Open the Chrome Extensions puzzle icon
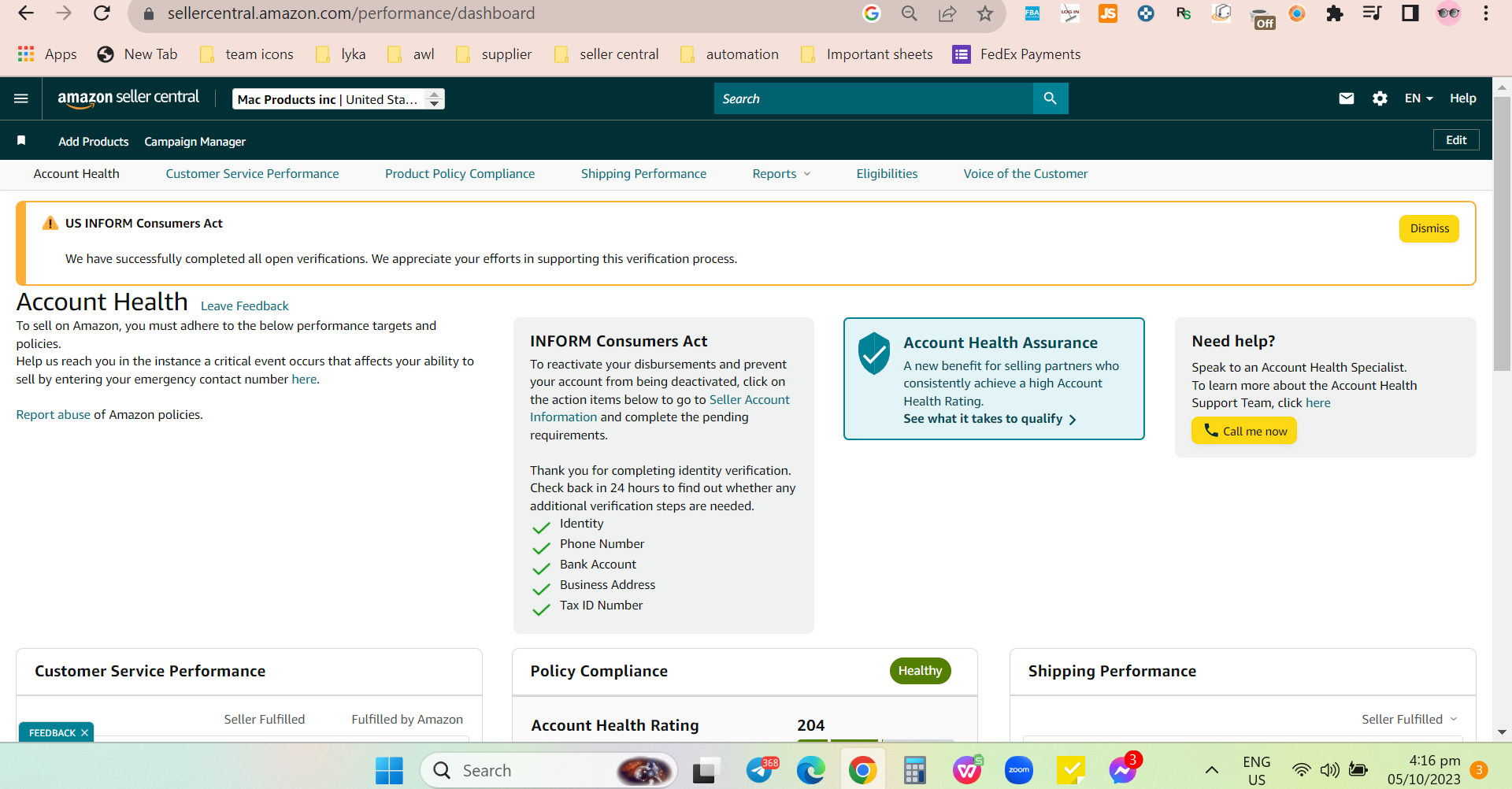The image size is (1512, 789). tap(1334, 13)
